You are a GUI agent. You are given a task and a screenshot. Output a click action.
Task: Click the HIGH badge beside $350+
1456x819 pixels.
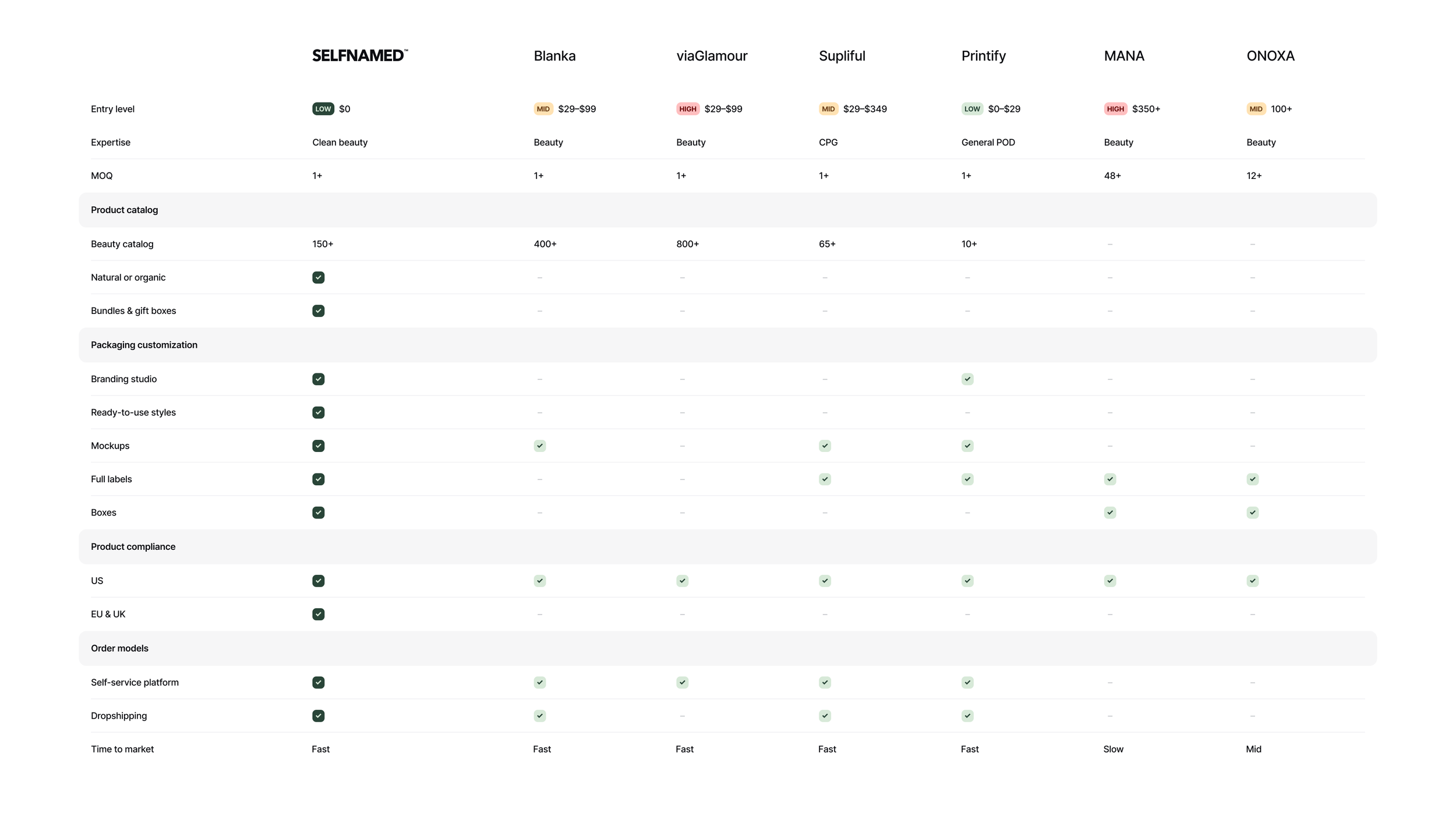[x=1115, y=109]
